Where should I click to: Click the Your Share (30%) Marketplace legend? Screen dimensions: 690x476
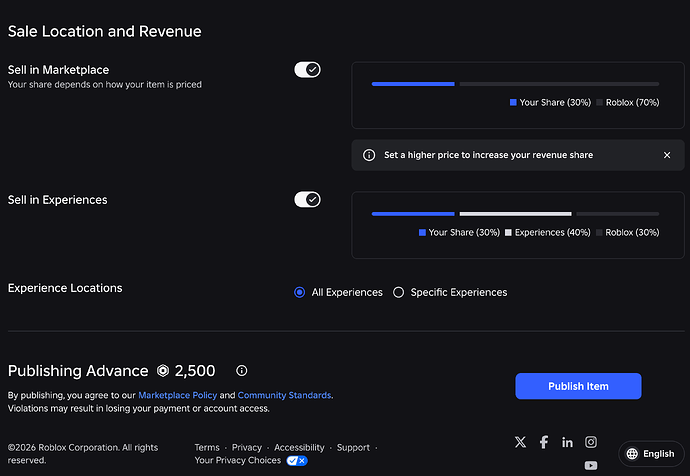[x=550, y=102]
